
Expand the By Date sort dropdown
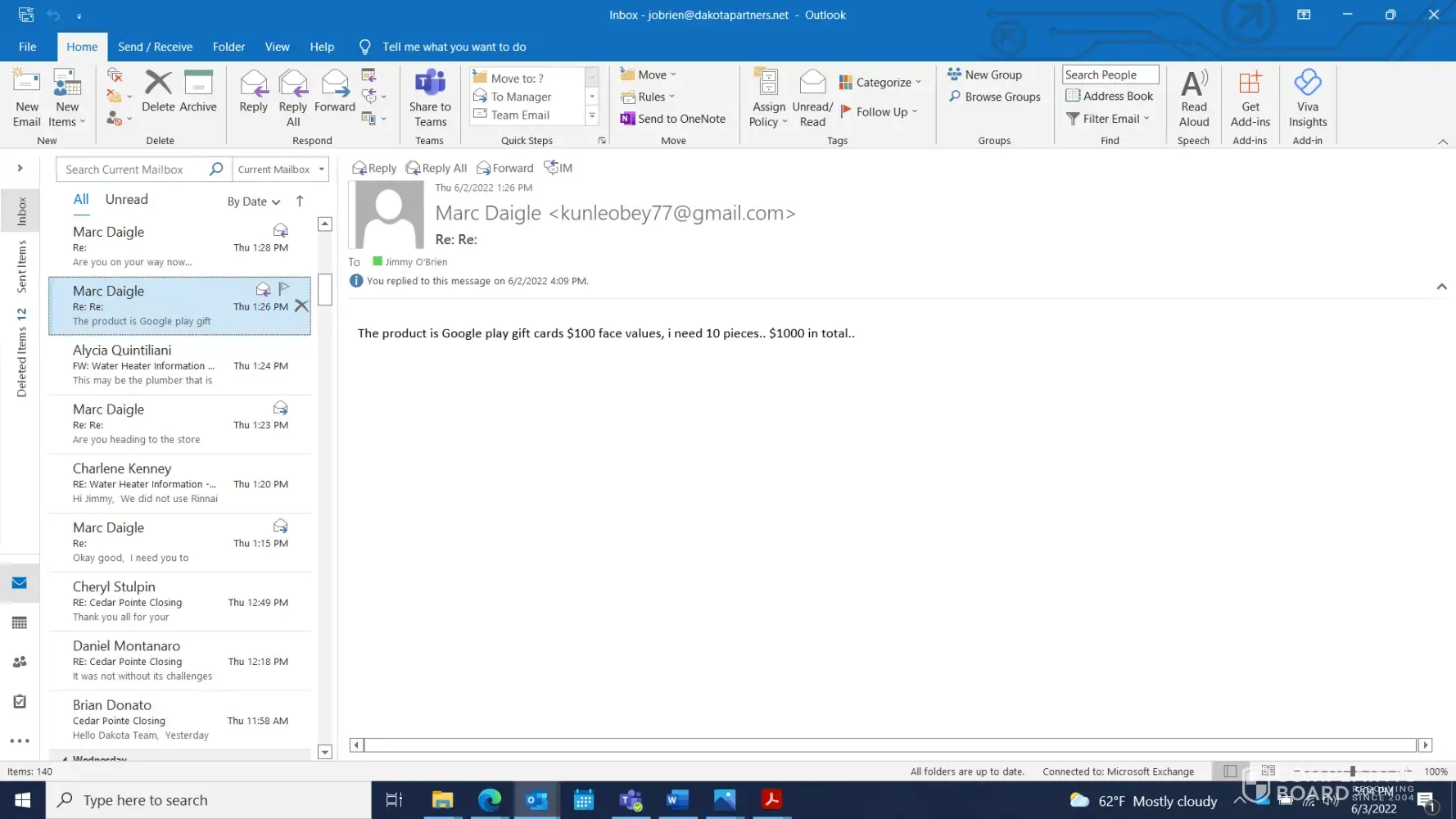pos(253,201)
